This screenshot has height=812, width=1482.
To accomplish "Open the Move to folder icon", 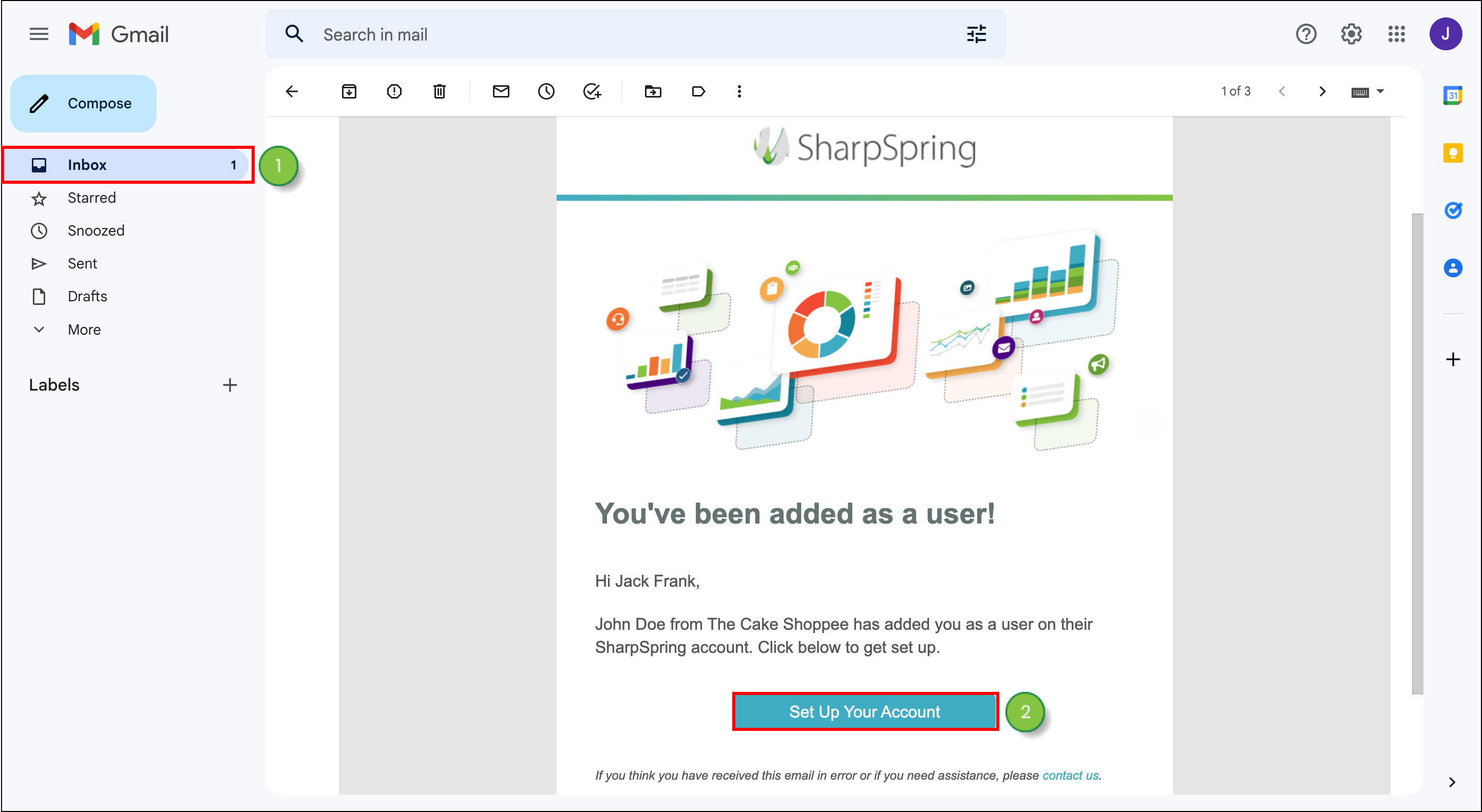I will point(652,91).
